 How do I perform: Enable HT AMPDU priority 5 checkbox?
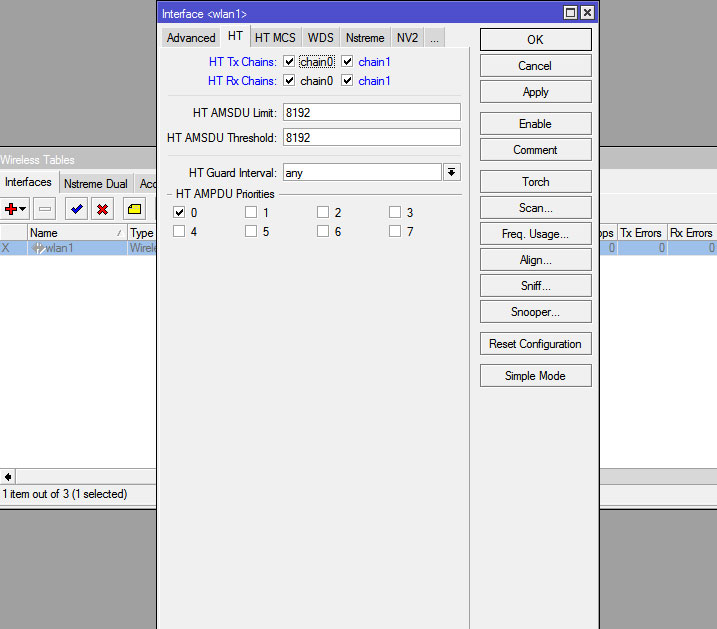251,232
